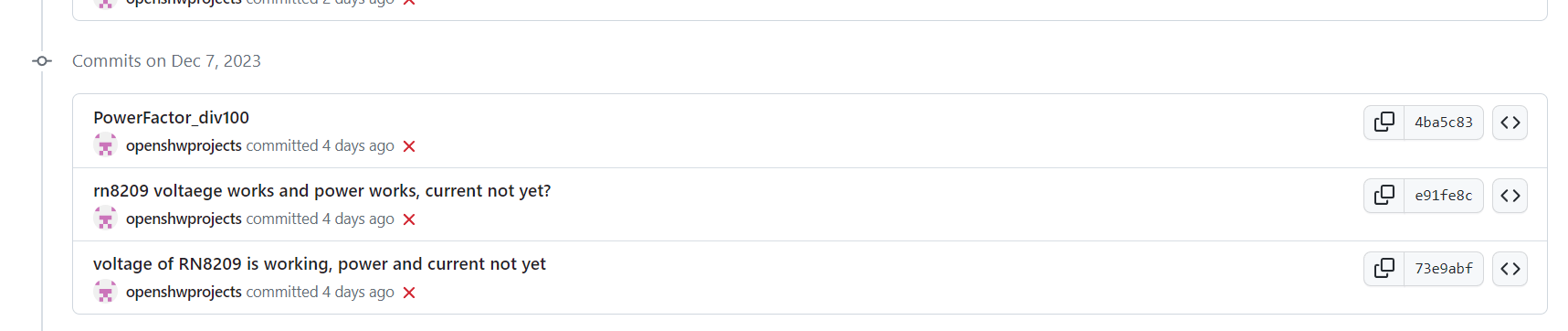Copy full SHA for commit e91fe8c
Screen dimensions: 1568x331
1384,195
